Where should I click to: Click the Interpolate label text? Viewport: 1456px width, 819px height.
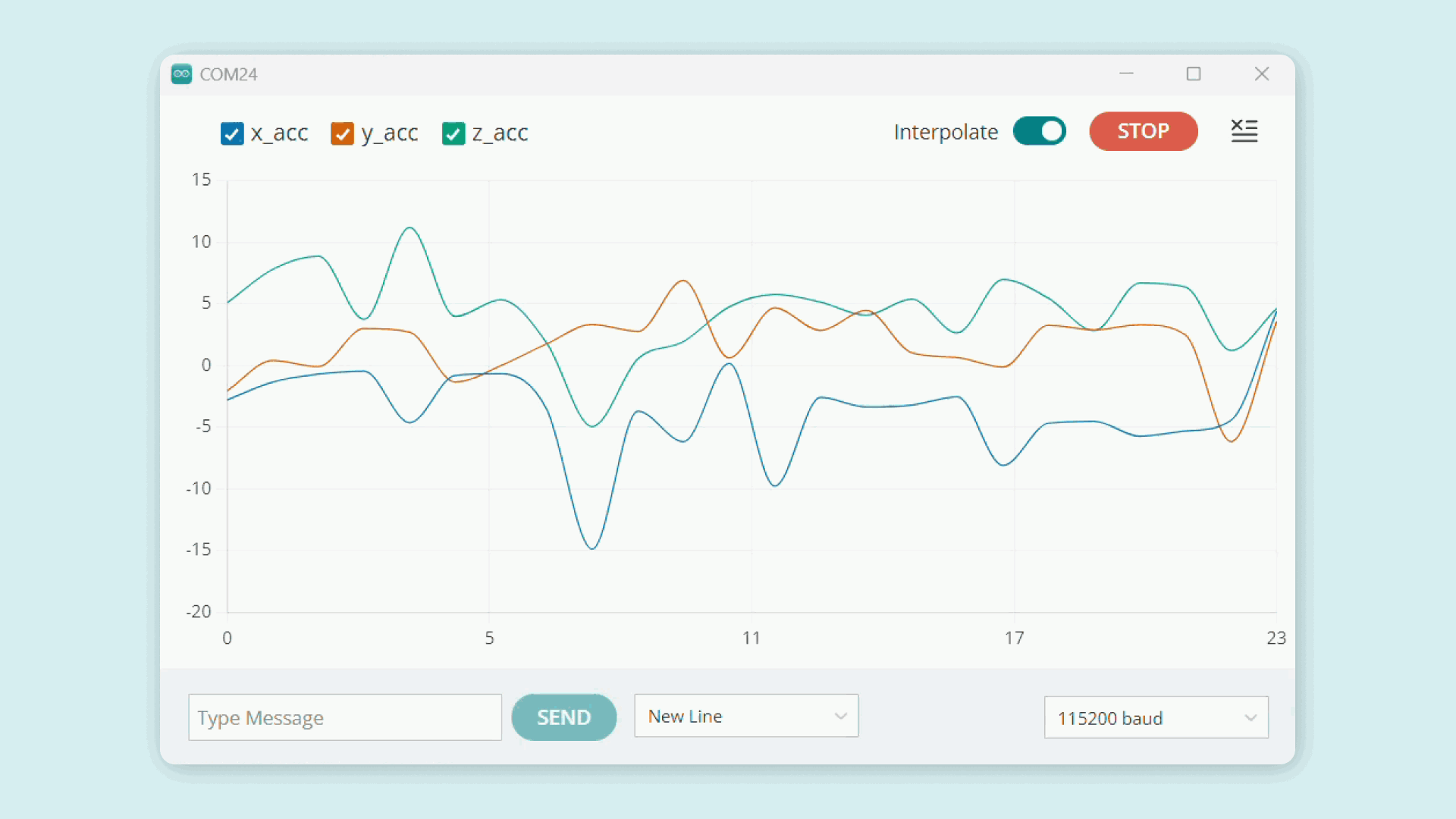click(946, 131)
